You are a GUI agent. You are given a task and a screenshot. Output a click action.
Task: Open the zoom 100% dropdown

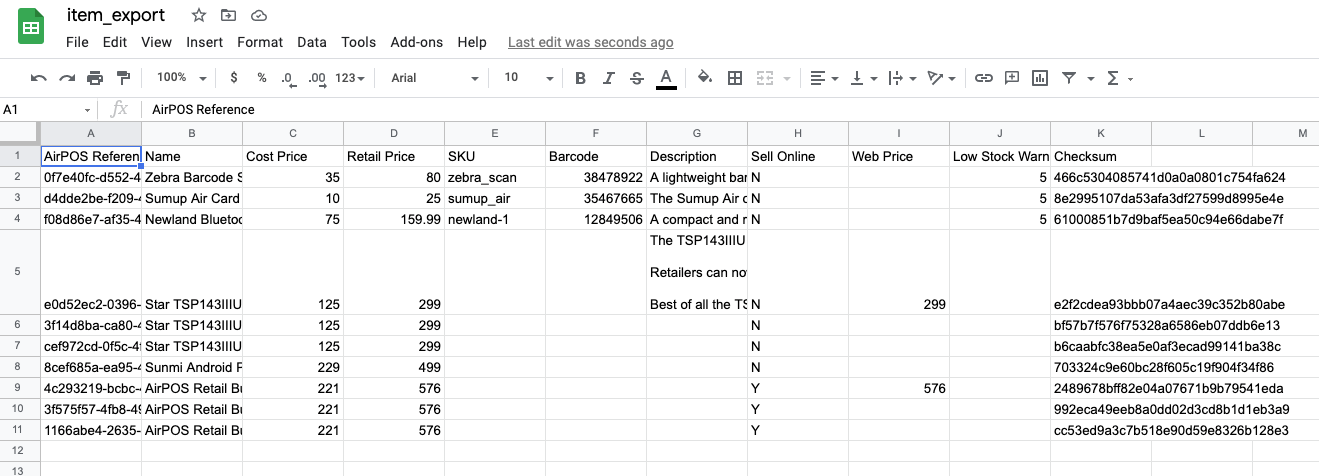click(181, 78)
